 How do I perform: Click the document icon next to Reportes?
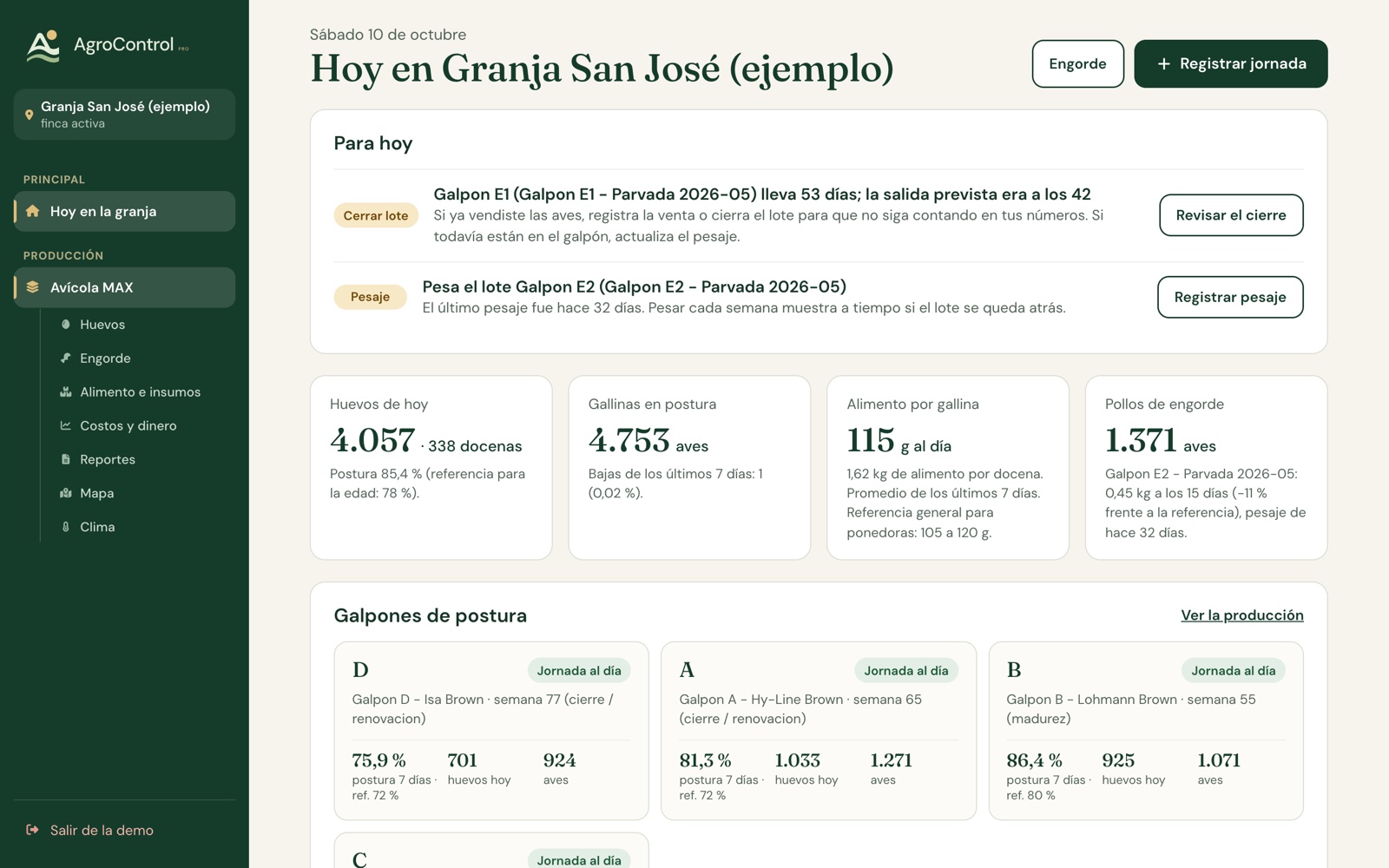coord(65,459)
